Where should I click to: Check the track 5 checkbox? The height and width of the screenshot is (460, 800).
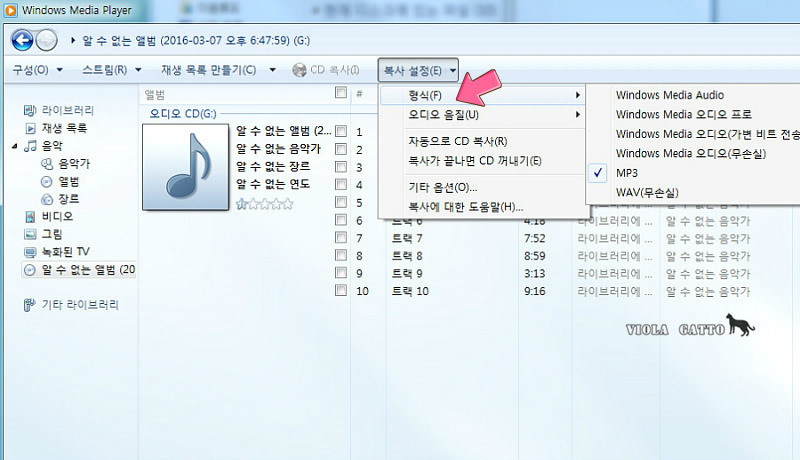(x=341, y=202)
